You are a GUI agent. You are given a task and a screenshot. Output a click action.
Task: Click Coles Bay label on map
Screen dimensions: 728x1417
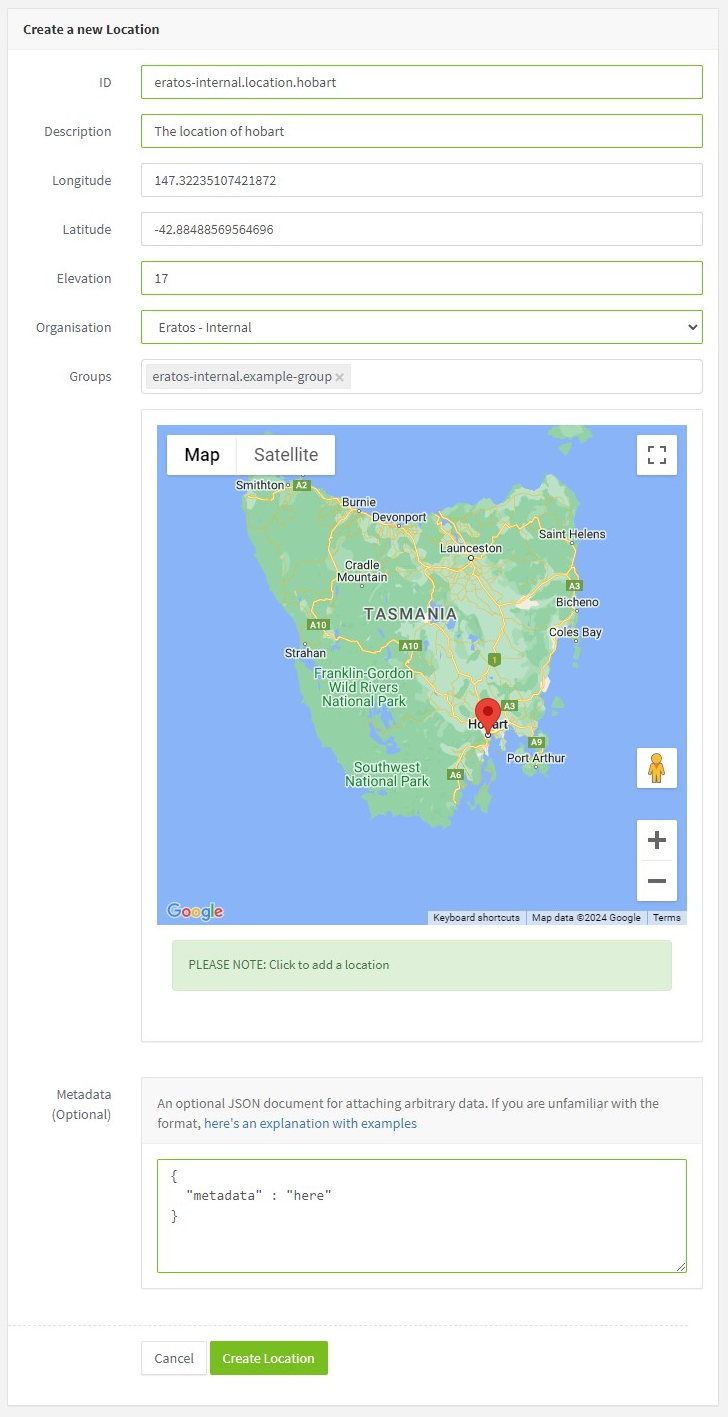click(x=576, y=632)
